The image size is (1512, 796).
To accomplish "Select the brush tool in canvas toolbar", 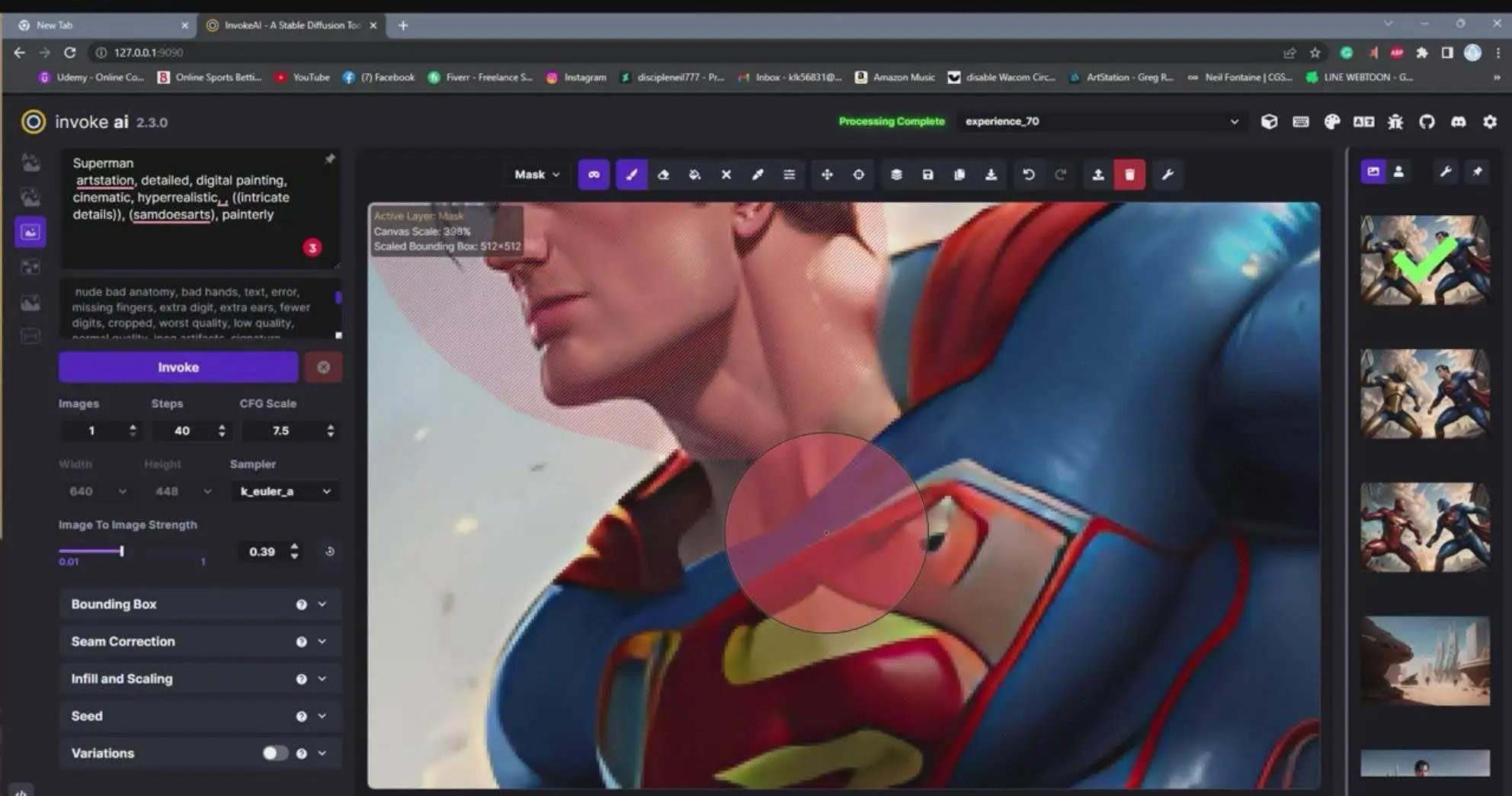I will (631, 175).
